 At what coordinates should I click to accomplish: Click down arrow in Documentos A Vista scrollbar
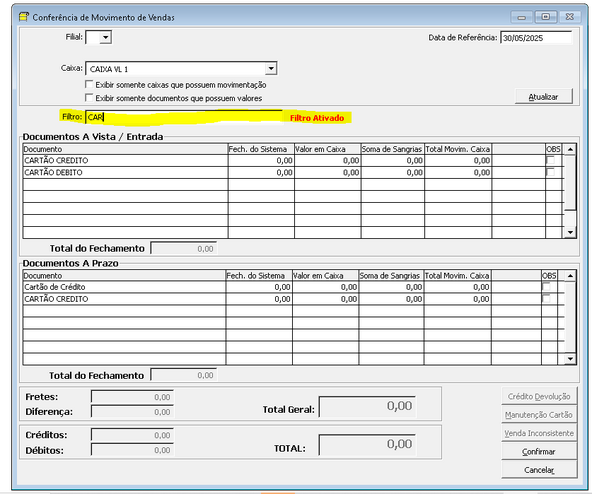click(570, 232)
